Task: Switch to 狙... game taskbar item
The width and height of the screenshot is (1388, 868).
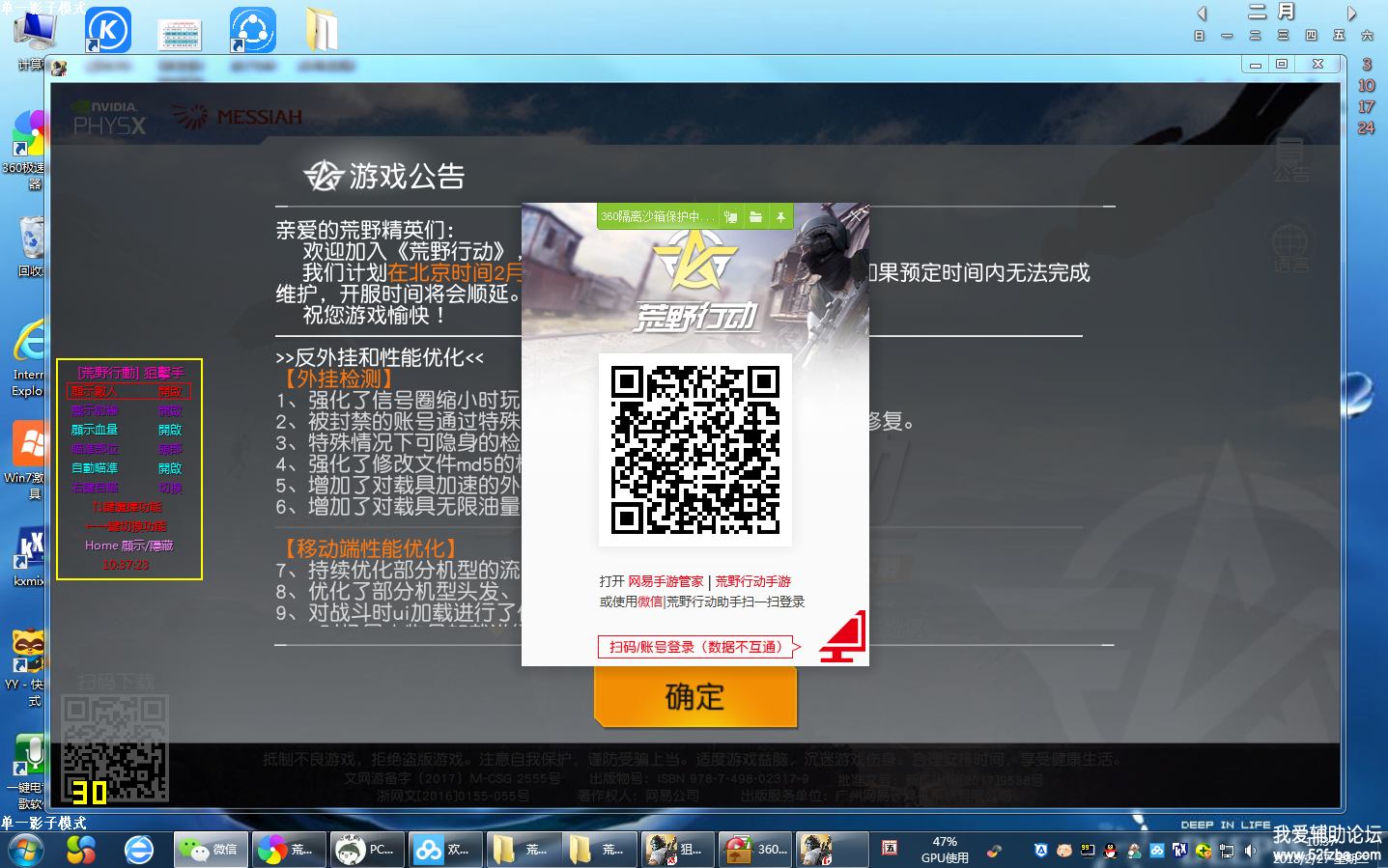Action: click(677, 850)
